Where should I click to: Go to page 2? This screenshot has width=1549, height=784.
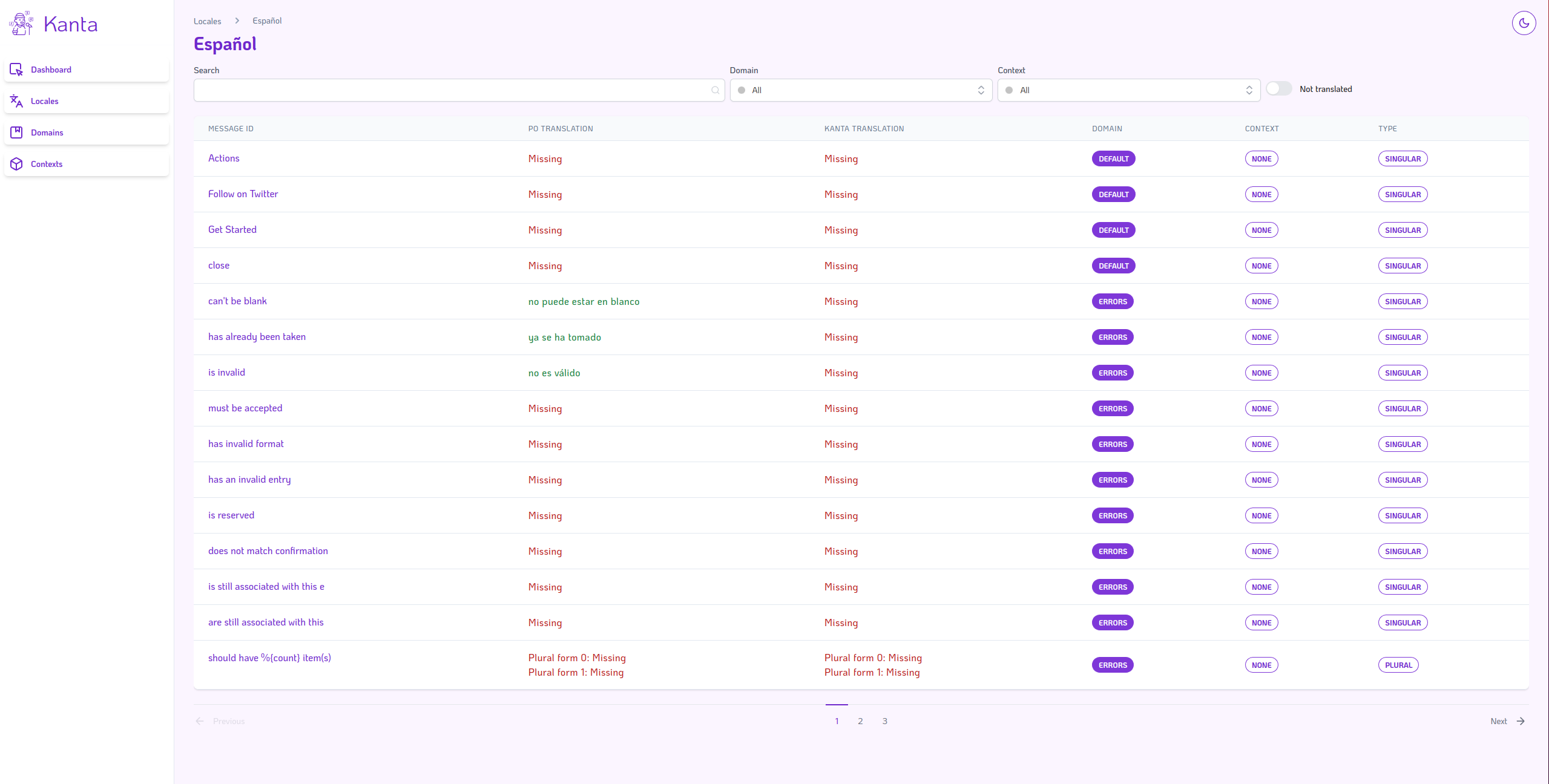pyautogui.click(x=860, y=721)
